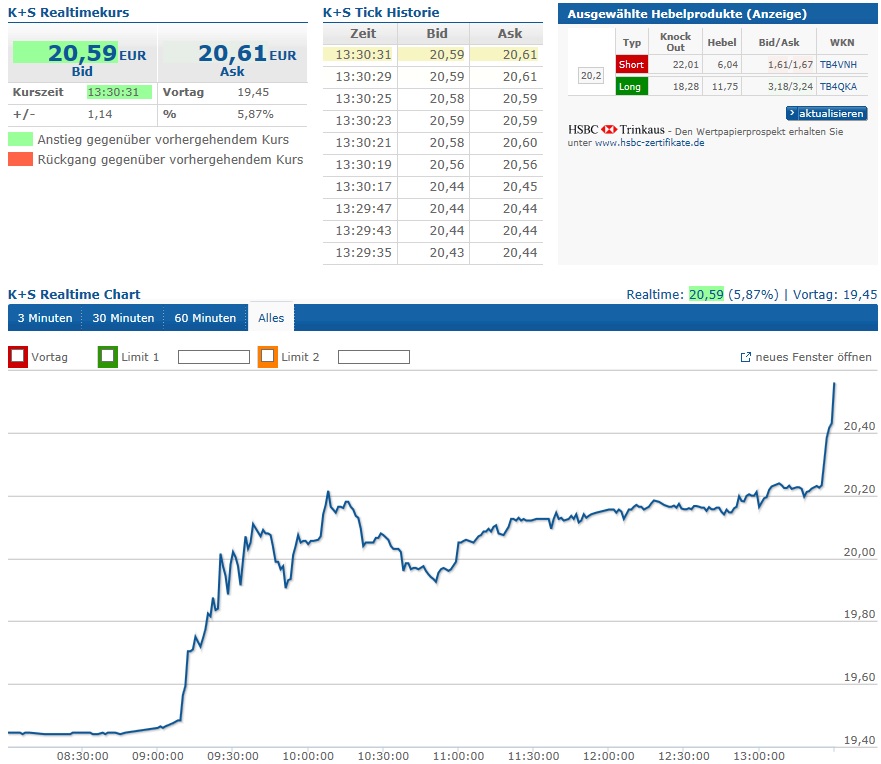The height and width of the screenshot is (764, 881).
Task: Select tick time 13:30:23
Action: 363,121
